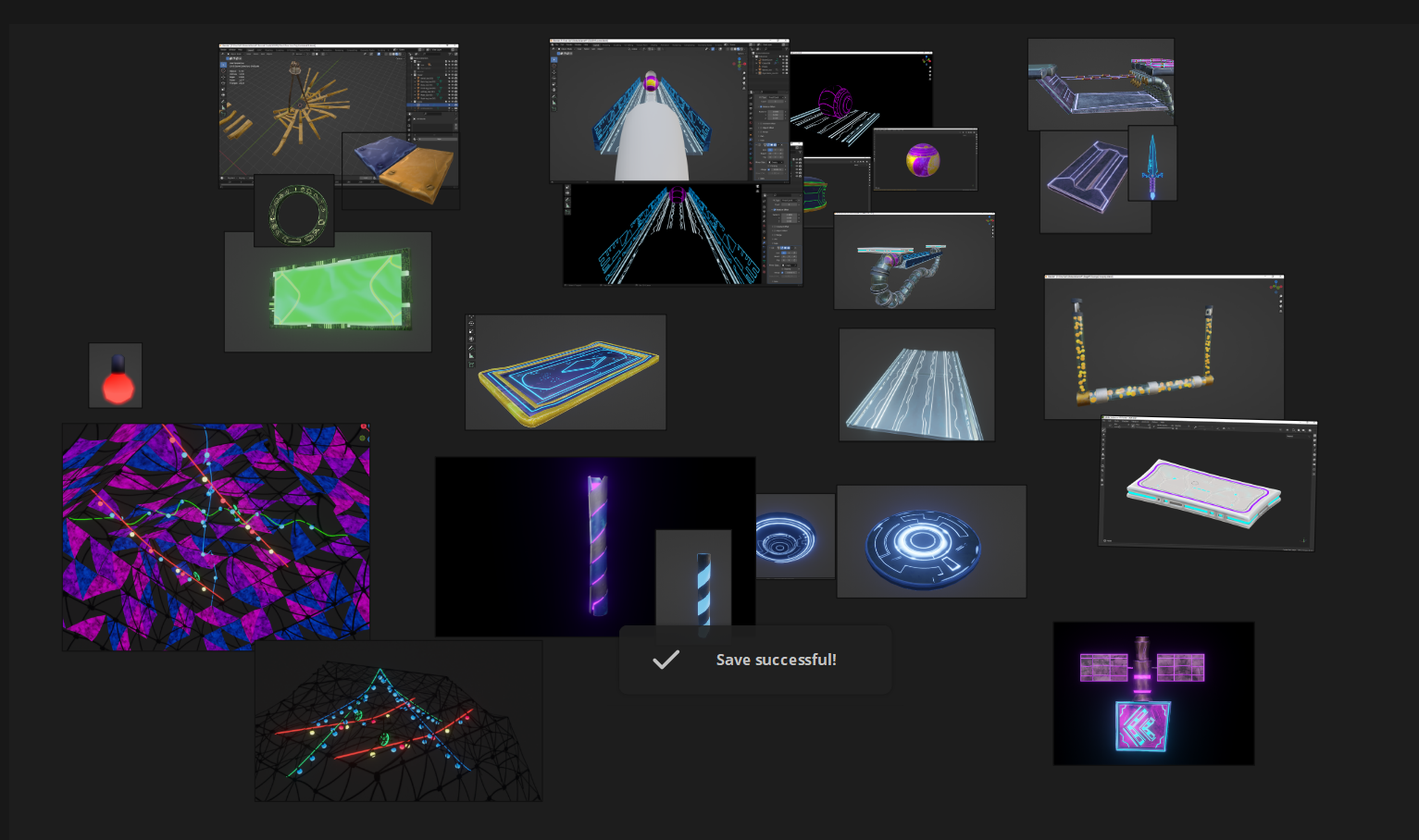Select the neon sign with cyan arrows image
The width and height of the screenshot is (1419, 840).
(1153, 694)
